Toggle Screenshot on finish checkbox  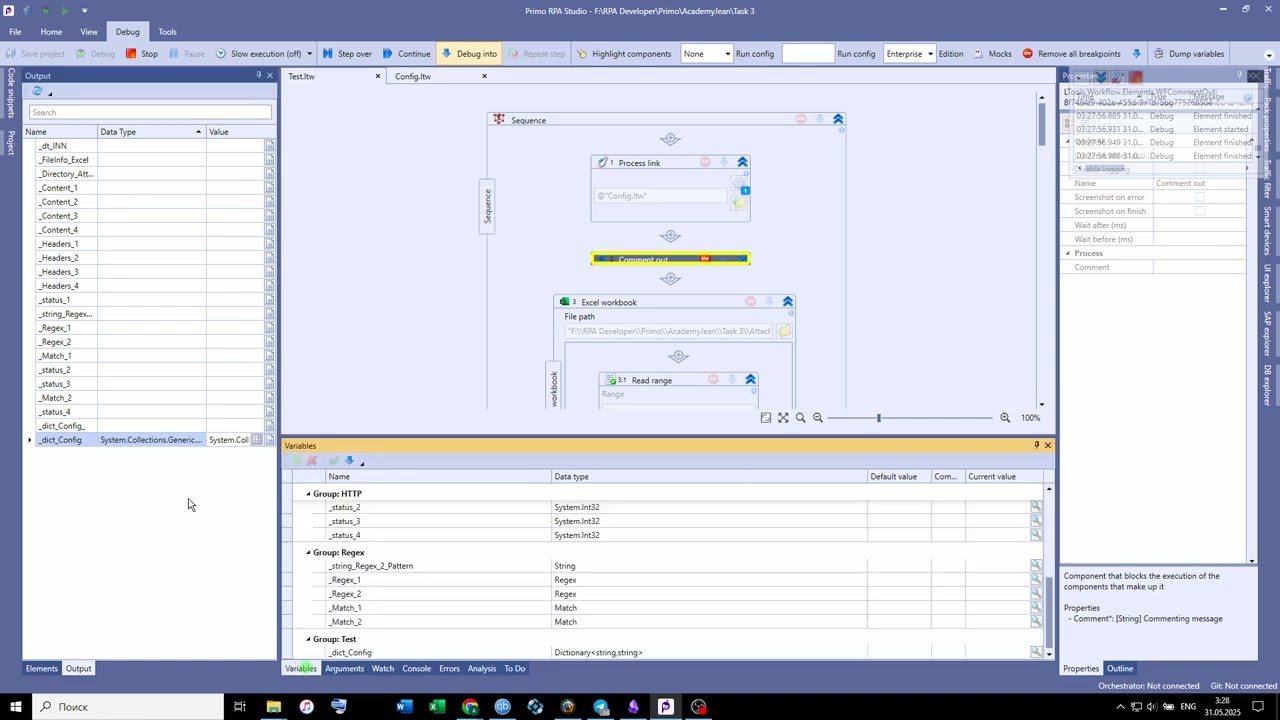click(1200, 211)
